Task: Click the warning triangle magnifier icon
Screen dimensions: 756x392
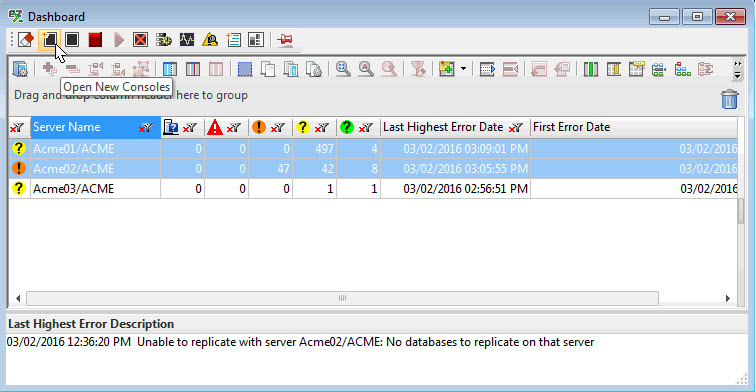Action: click(x=210, y=40)
